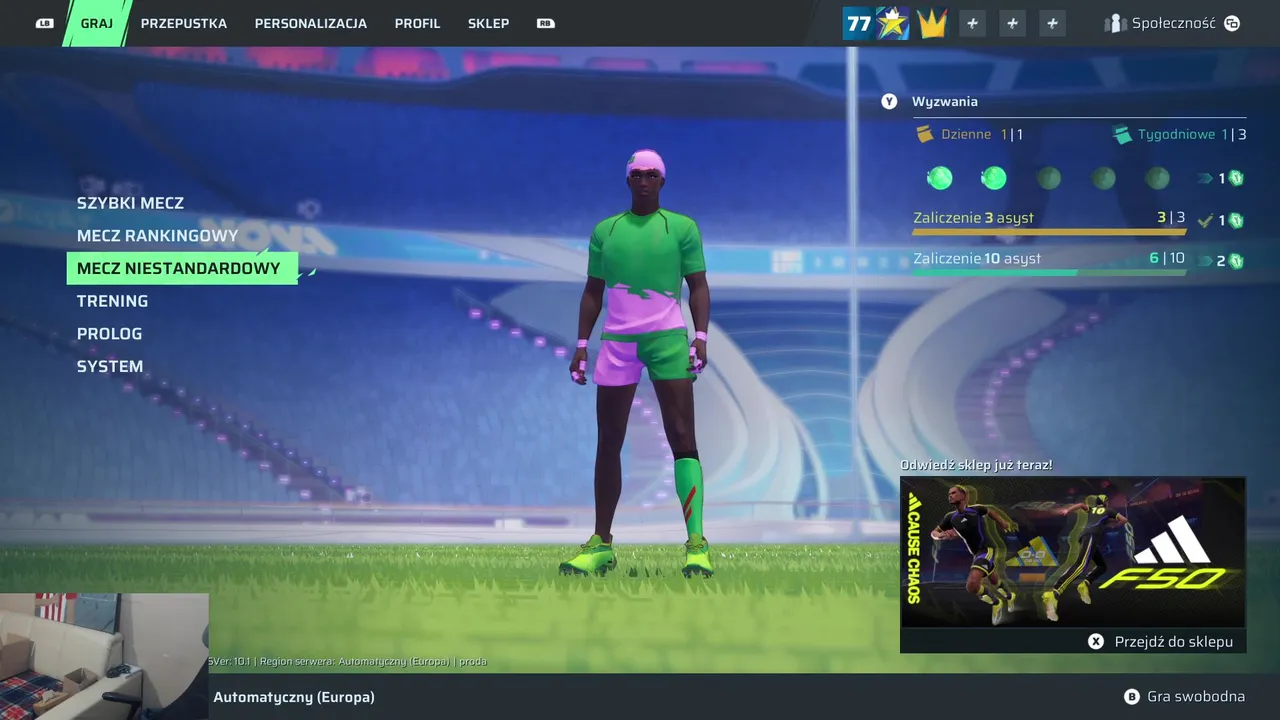Click the controller button icon after Społeczność
The image size is (1280, 720).
pos(1232,23)
